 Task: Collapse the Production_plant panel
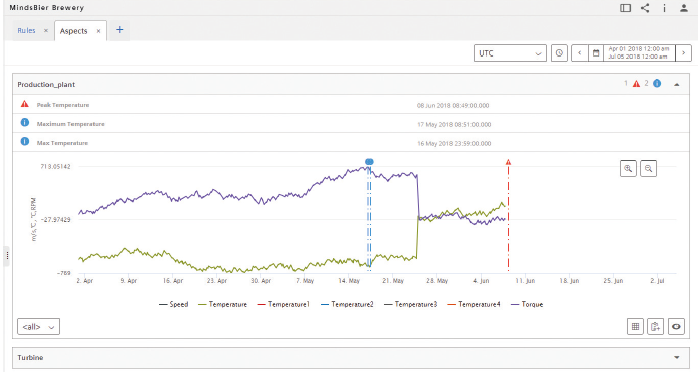pos(677,84)
